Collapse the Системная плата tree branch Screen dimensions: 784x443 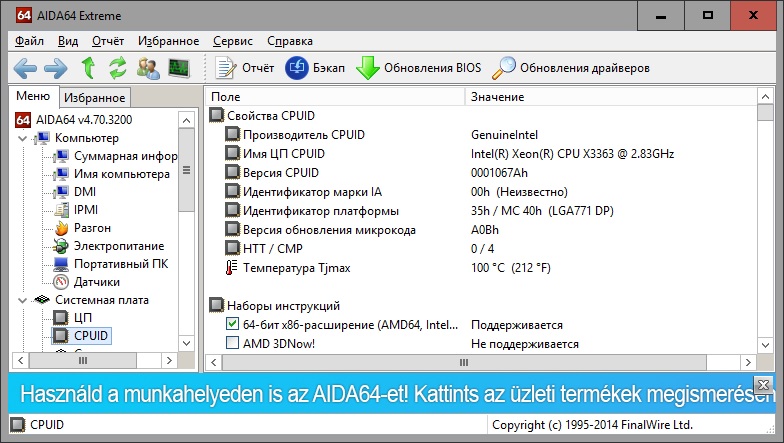click(x=22, y=300)
